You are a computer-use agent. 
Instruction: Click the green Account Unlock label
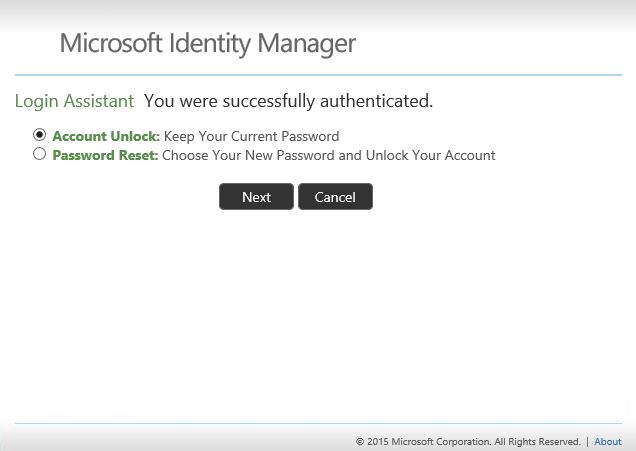tap(106, 136)
